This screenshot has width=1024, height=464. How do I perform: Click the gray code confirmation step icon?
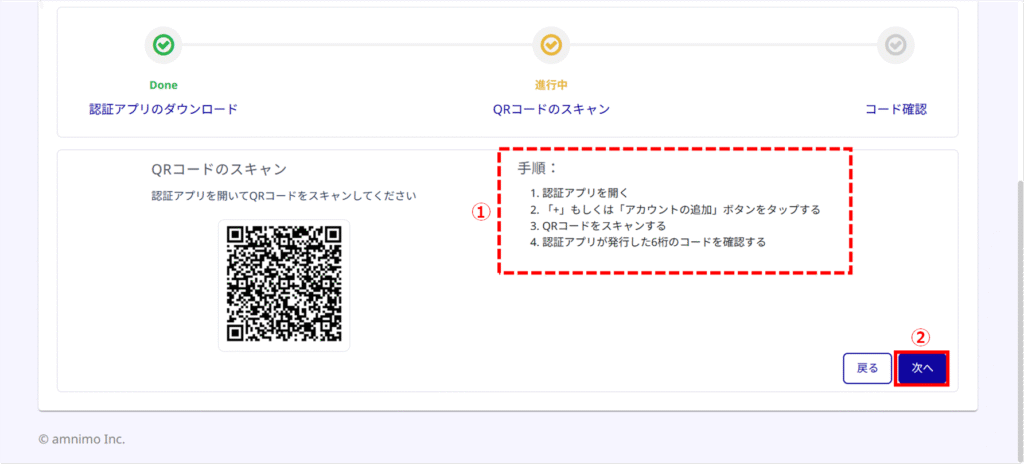[x=895, y=45]
